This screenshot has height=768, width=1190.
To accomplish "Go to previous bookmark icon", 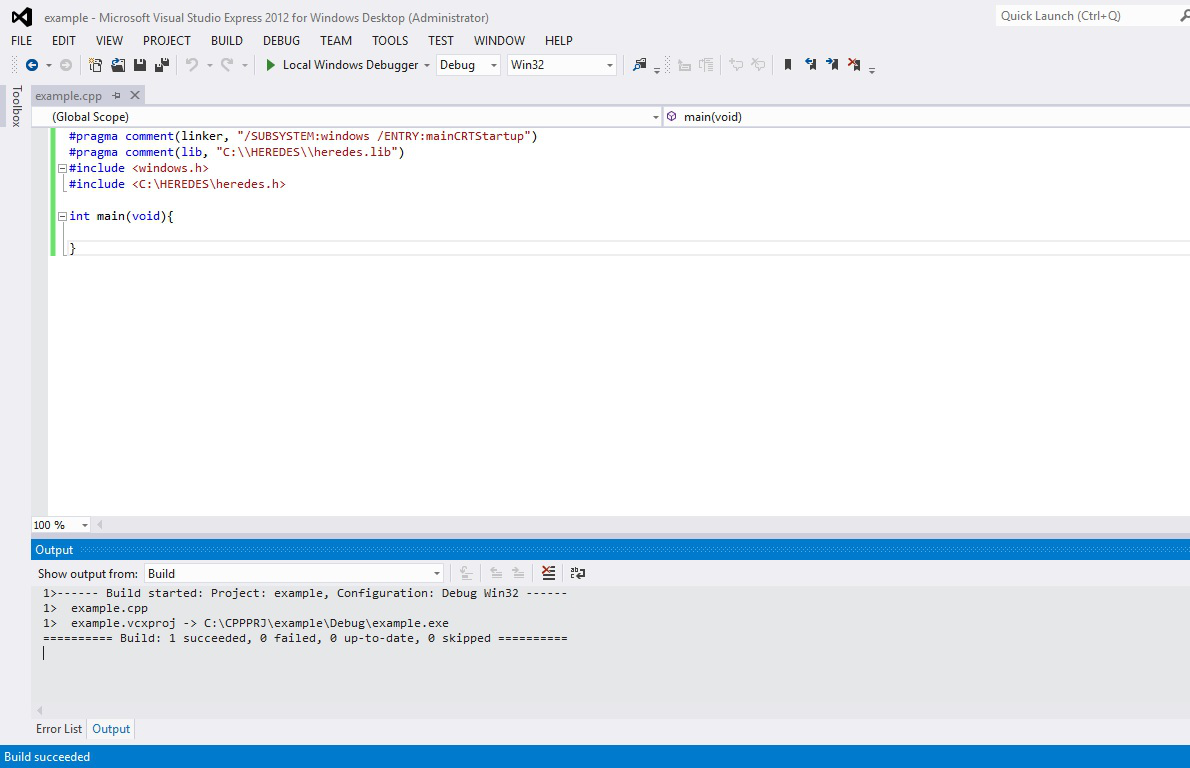I will (x=811, y=65).
